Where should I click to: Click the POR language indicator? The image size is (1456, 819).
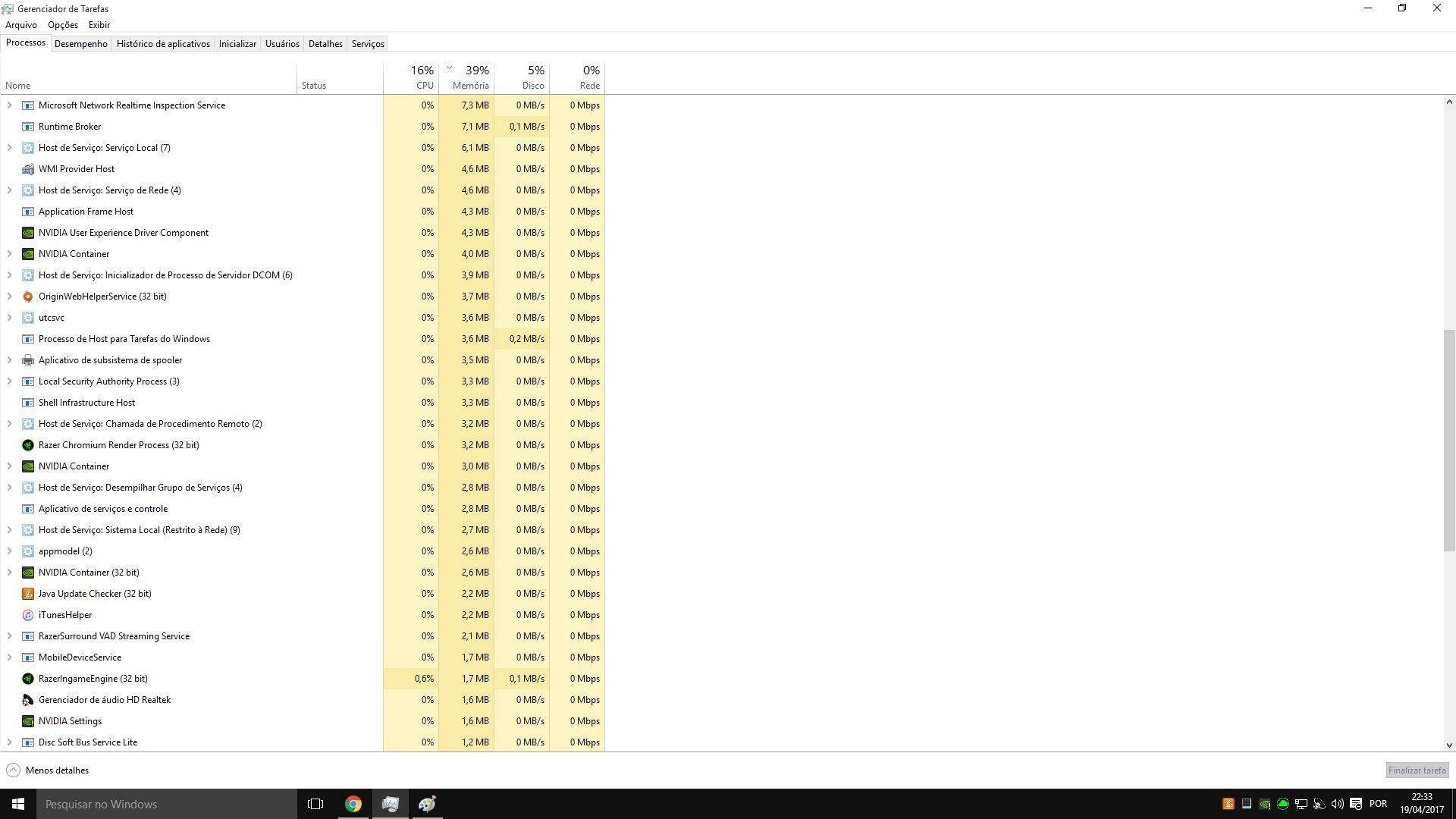(1378, 804)
